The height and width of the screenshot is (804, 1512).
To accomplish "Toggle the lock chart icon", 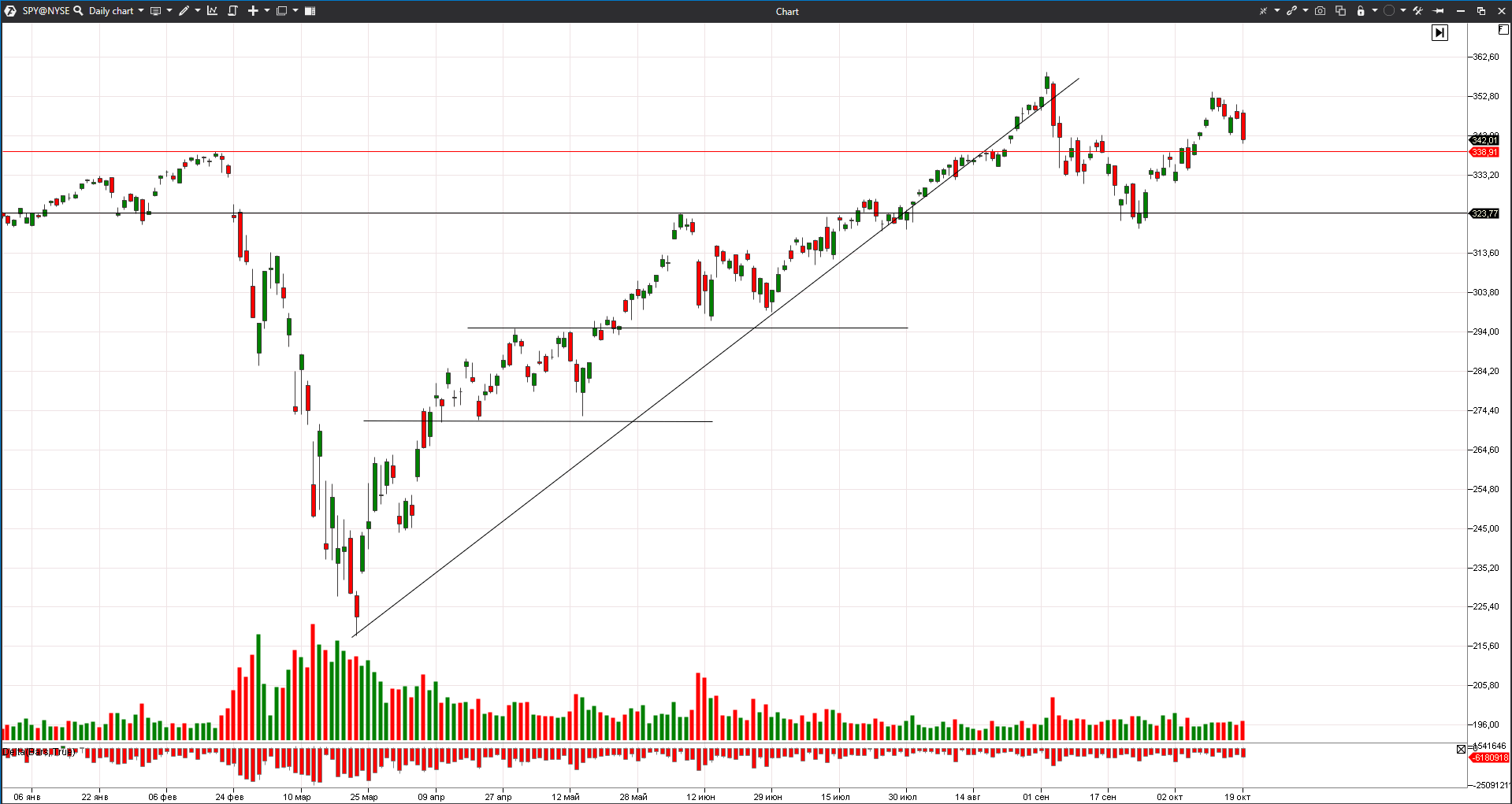I will click(x=1361, y=10).
